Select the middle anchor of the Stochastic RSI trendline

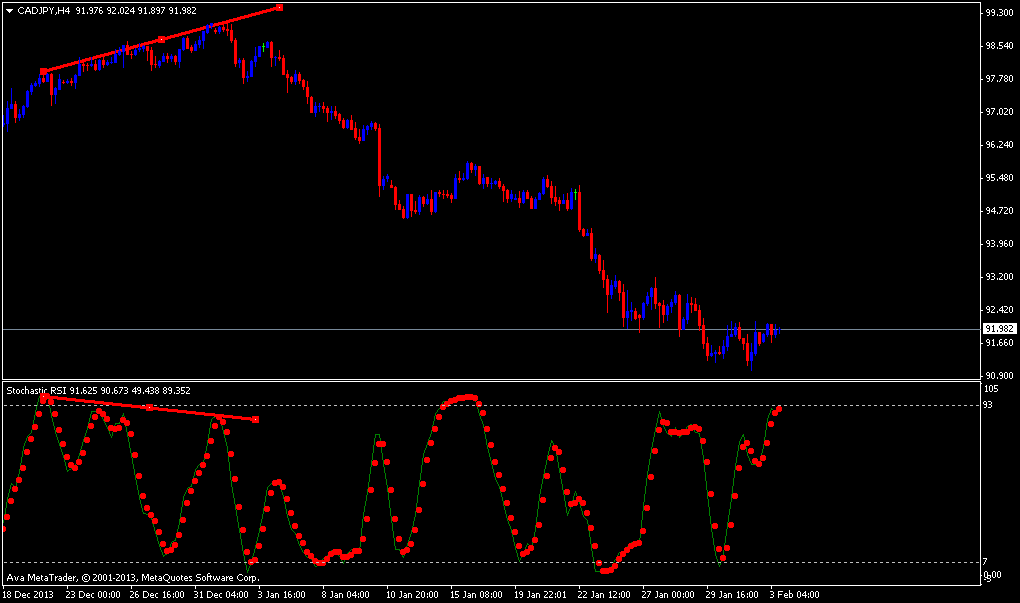tap(150, 408)
